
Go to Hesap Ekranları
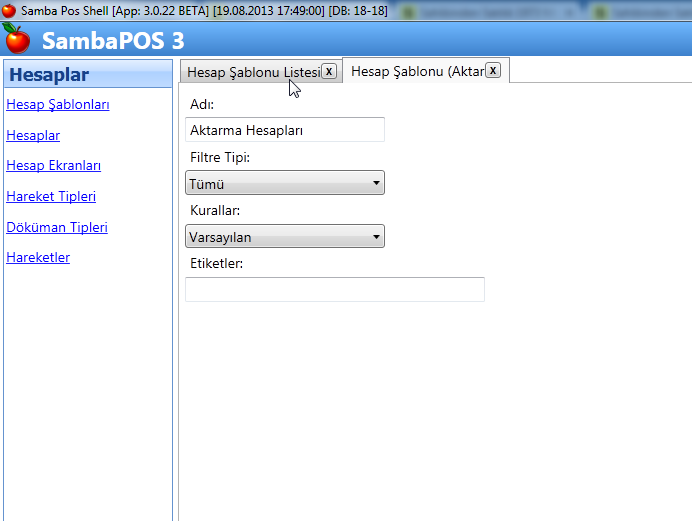point(53,165)
